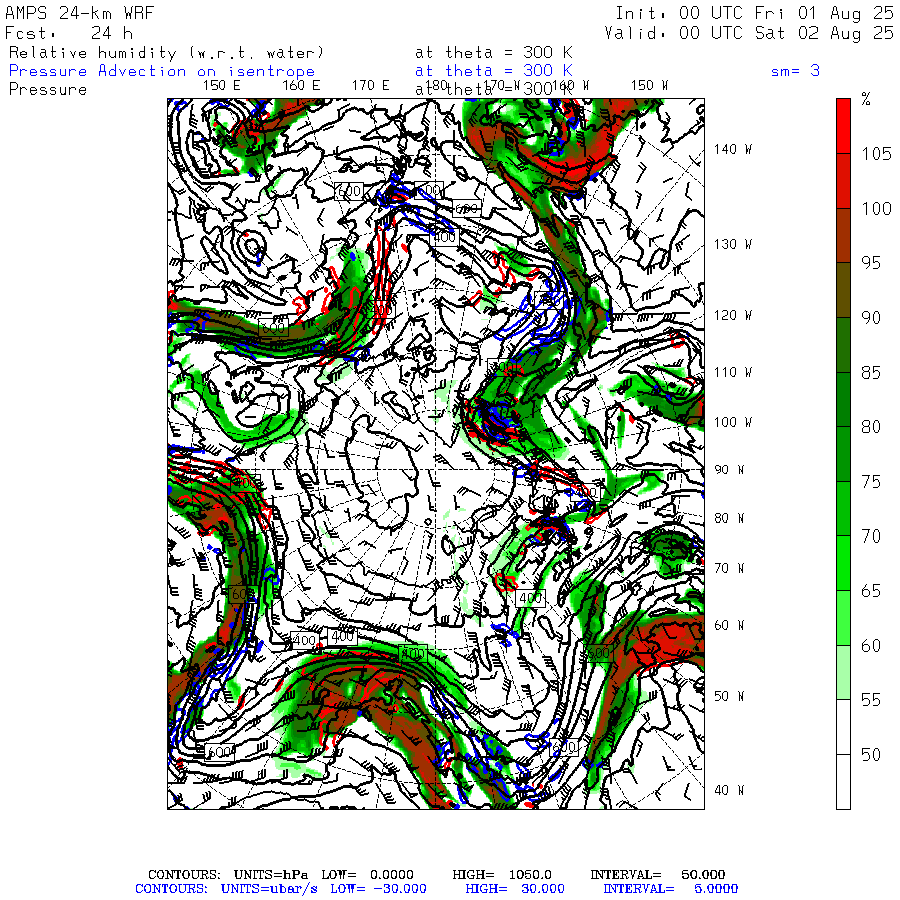The width and height of the screenshot is (900, 900).
Task: Pick the palest green swatch between 55 and 60
Action: [843, 672]
